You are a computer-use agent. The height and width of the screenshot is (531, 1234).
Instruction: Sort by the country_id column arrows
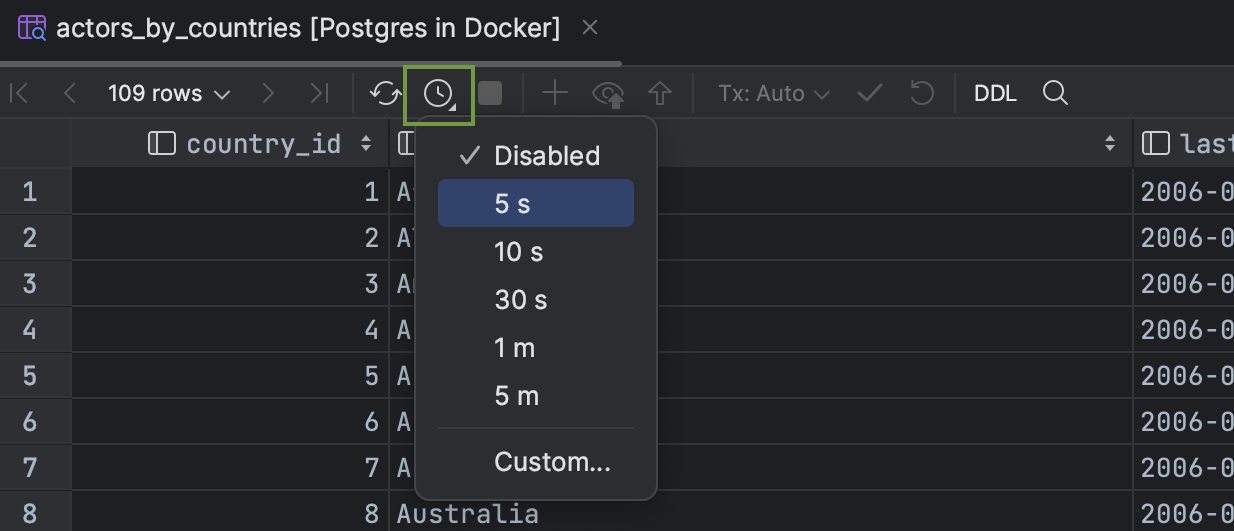tap(366, 144)
